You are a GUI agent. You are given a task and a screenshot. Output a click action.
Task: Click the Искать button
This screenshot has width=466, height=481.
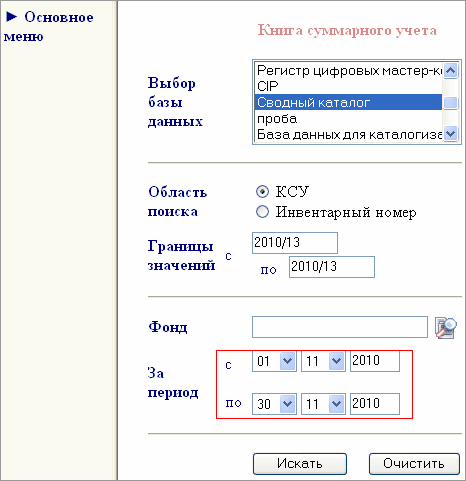pyautogui.click(x=300, y=464)
